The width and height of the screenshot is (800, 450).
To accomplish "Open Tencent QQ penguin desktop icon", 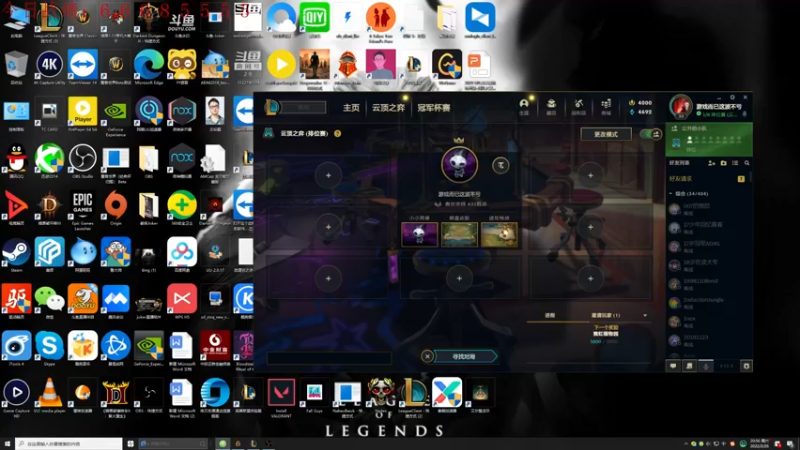I will coord(16,161).
